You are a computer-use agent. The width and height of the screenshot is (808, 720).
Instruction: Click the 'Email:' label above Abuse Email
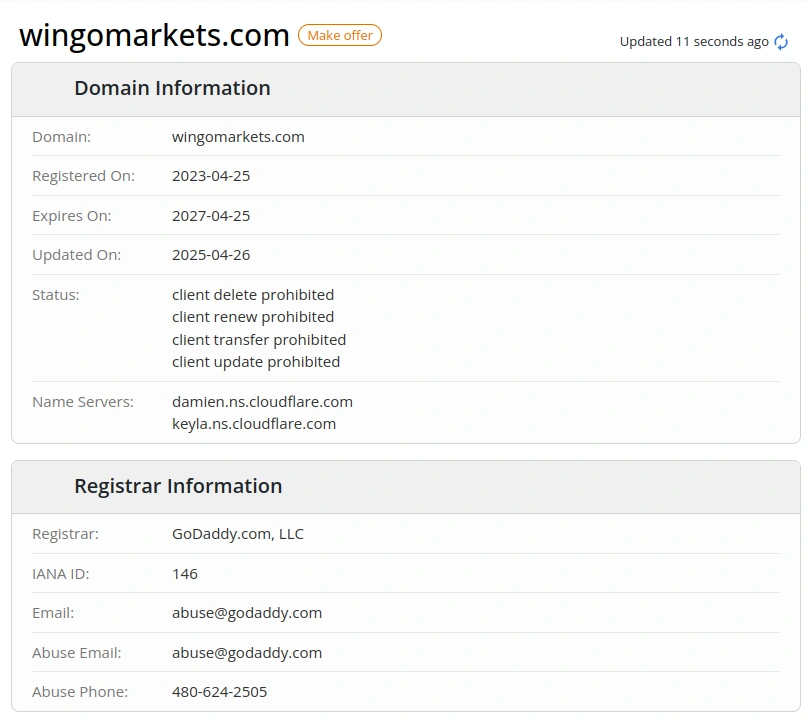[53, 613]
